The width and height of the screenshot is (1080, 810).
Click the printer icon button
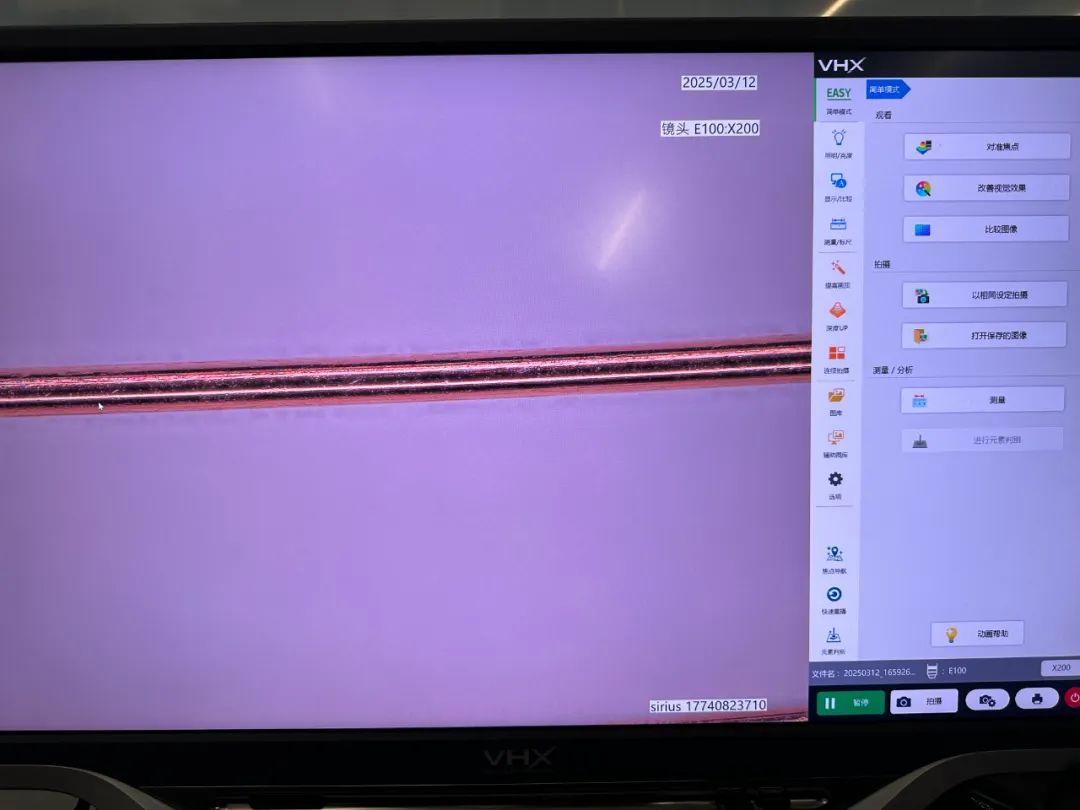(1037, 698)
